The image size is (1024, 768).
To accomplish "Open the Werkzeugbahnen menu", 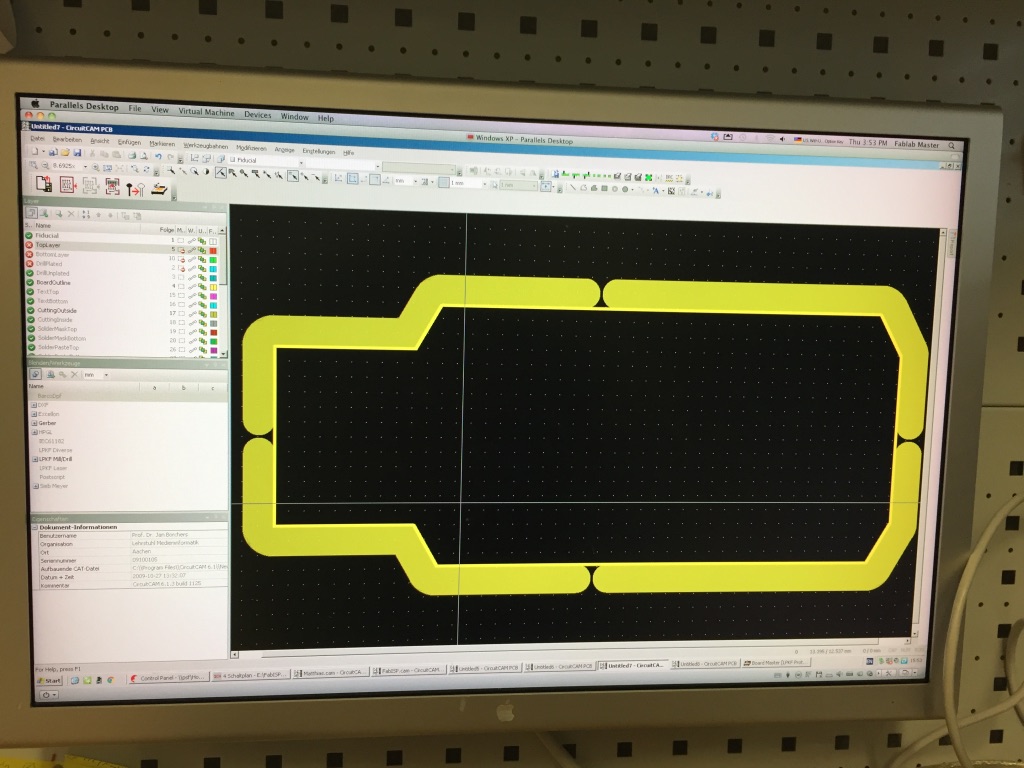I will (206, 146).
